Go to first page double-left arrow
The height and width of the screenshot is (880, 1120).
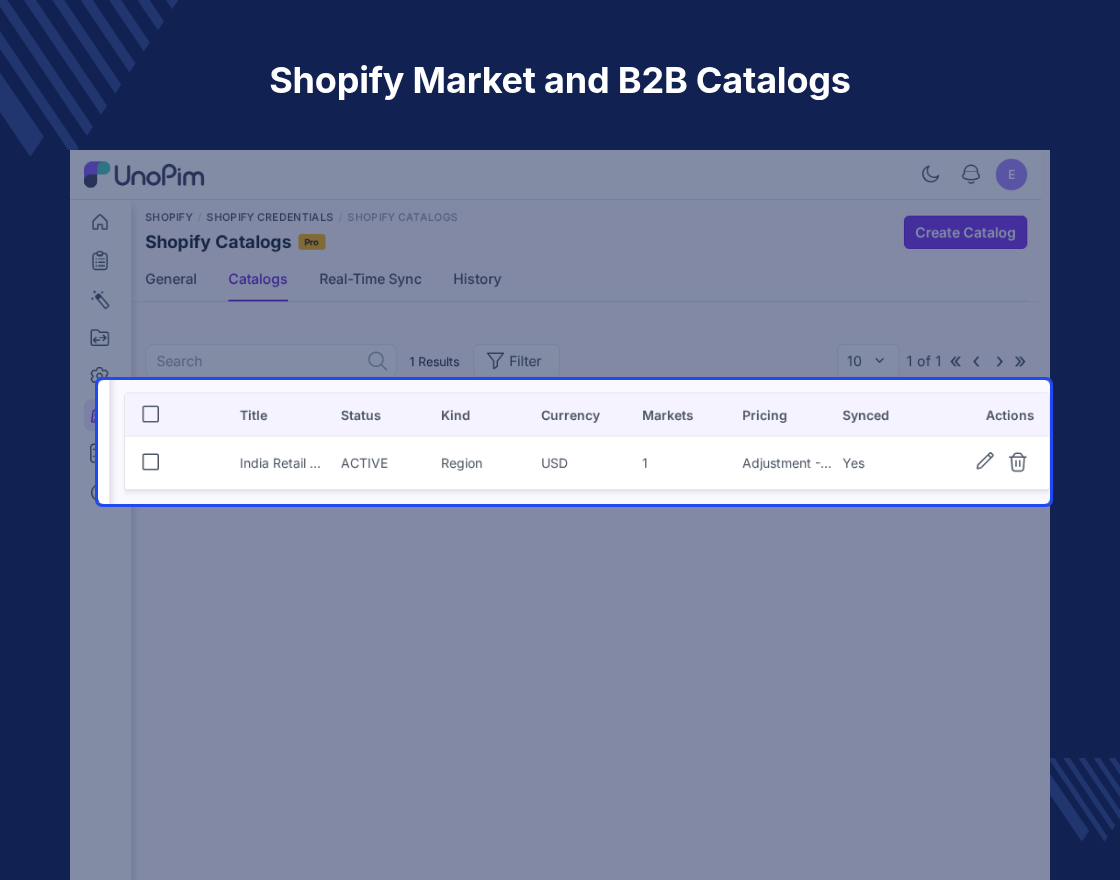(x=956, y=361)
